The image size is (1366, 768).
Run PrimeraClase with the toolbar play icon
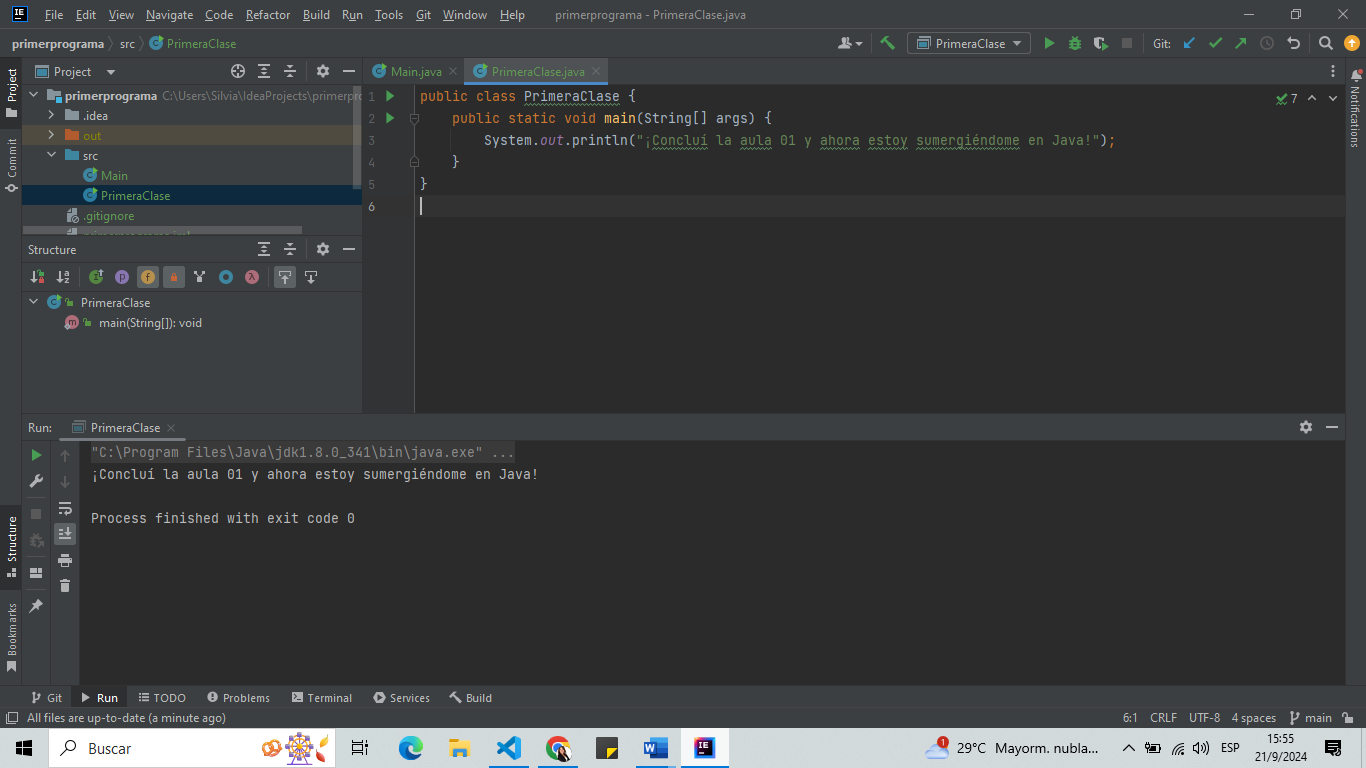click(1049, 43)
